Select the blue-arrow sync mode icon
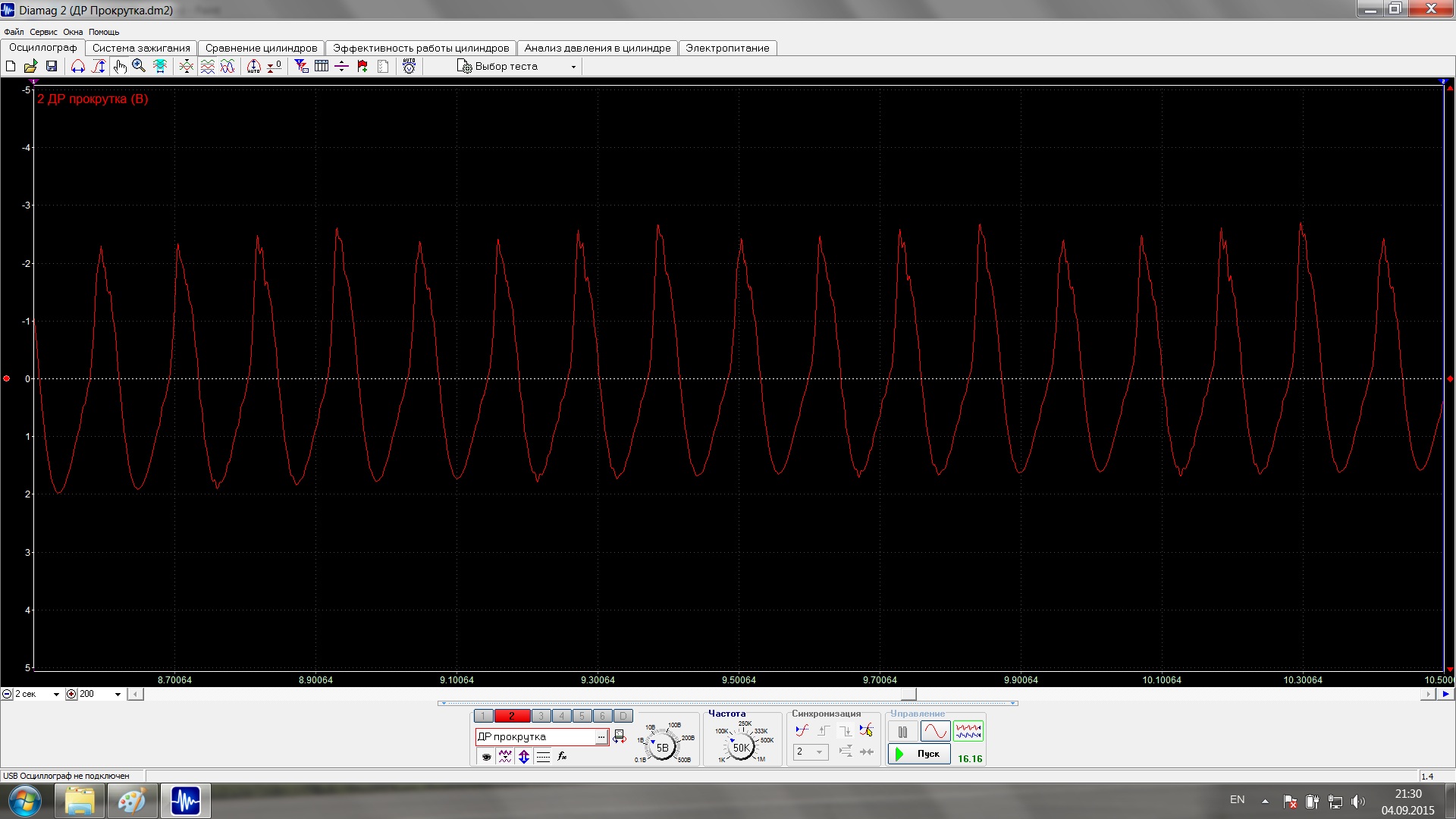Viewport: 1456px width, 819px height. pyautogui.click(x=802, y=731)
